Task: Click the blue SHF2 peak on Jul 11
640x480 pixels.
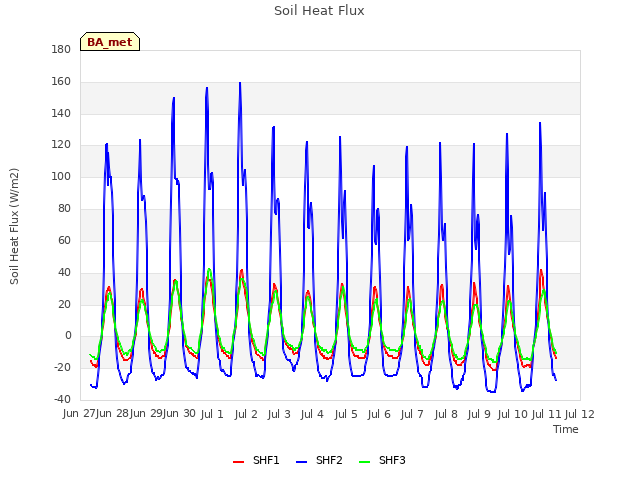Action: [540, 123]
